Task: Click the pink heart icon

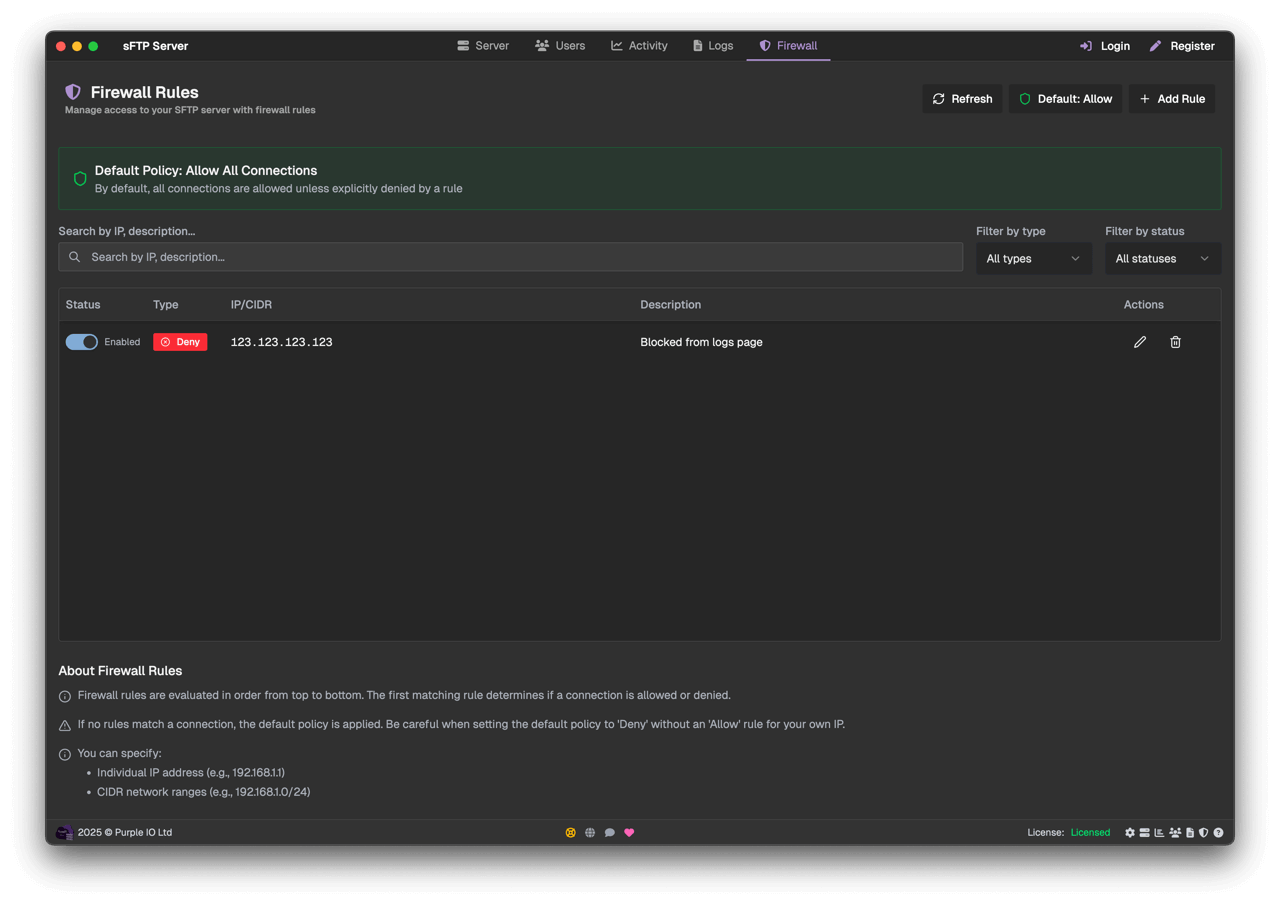Action: point(629,832)
